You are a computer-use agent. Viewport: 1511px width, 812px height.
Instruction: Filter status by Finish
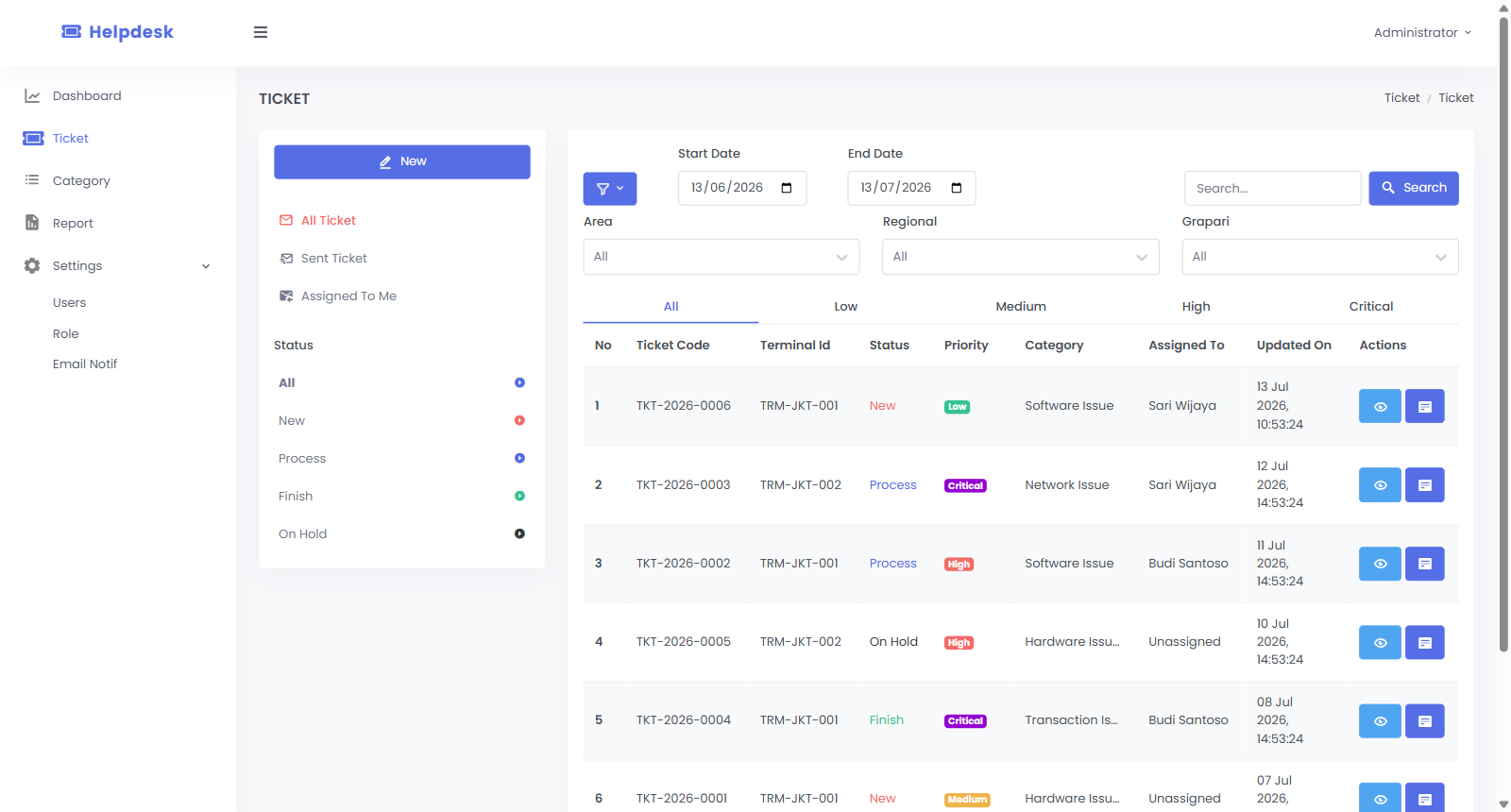pyautogui.click(x=401, y=496)
